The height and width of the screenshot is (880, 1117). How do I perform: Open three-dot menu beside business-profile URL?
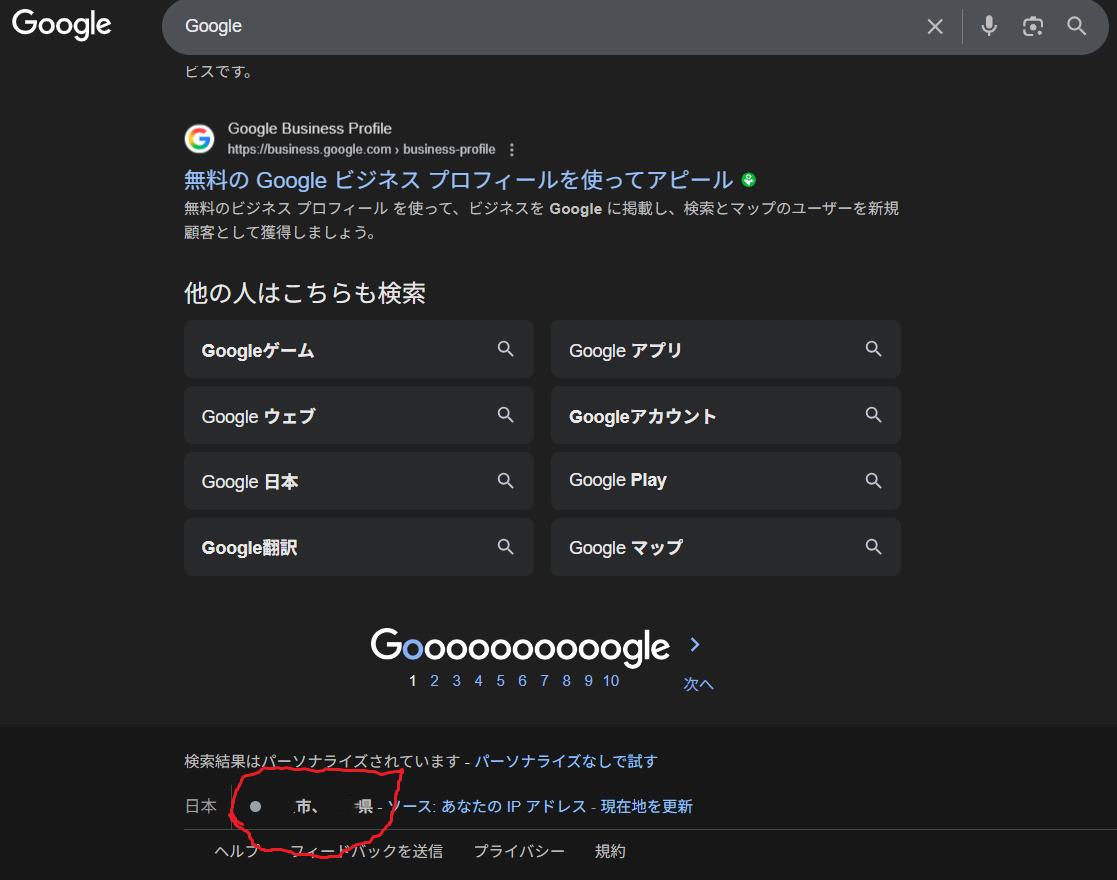tap(512, 150)
